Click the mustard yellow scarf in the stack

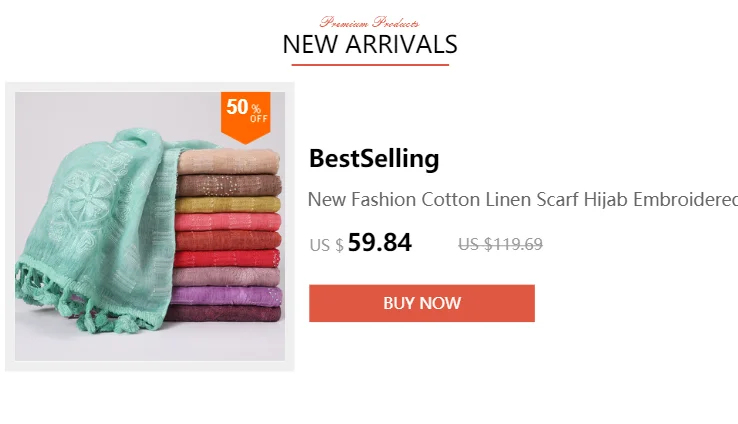(x=228, y=205)
